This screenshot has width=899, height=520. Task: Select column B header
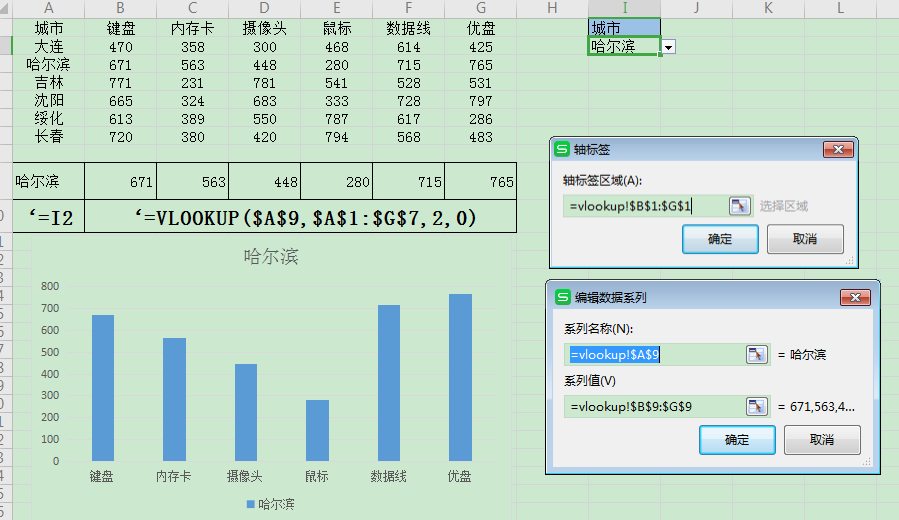(120, 8)
